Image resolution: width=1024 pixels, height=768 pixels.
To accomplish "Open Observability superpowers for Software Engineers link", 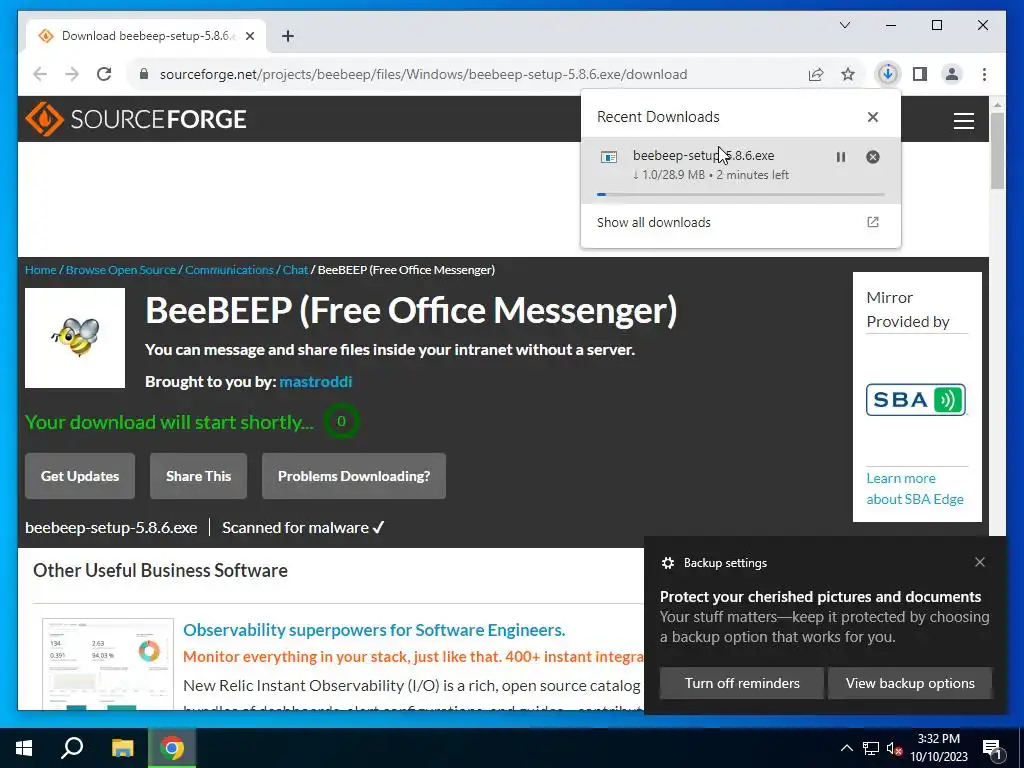I will pos(374,630).
